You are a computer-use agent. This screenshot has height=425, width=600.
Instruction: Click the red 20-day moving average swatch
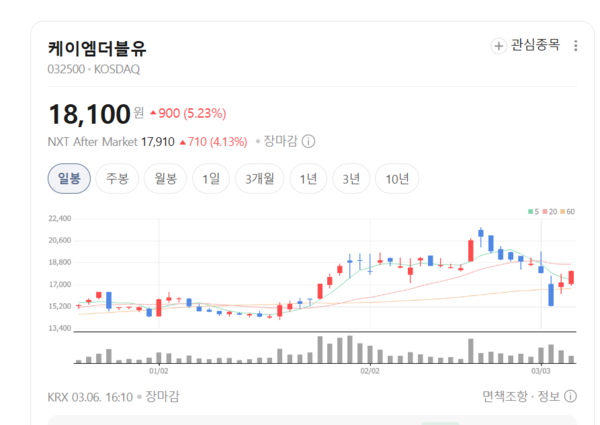coord(544,211)
